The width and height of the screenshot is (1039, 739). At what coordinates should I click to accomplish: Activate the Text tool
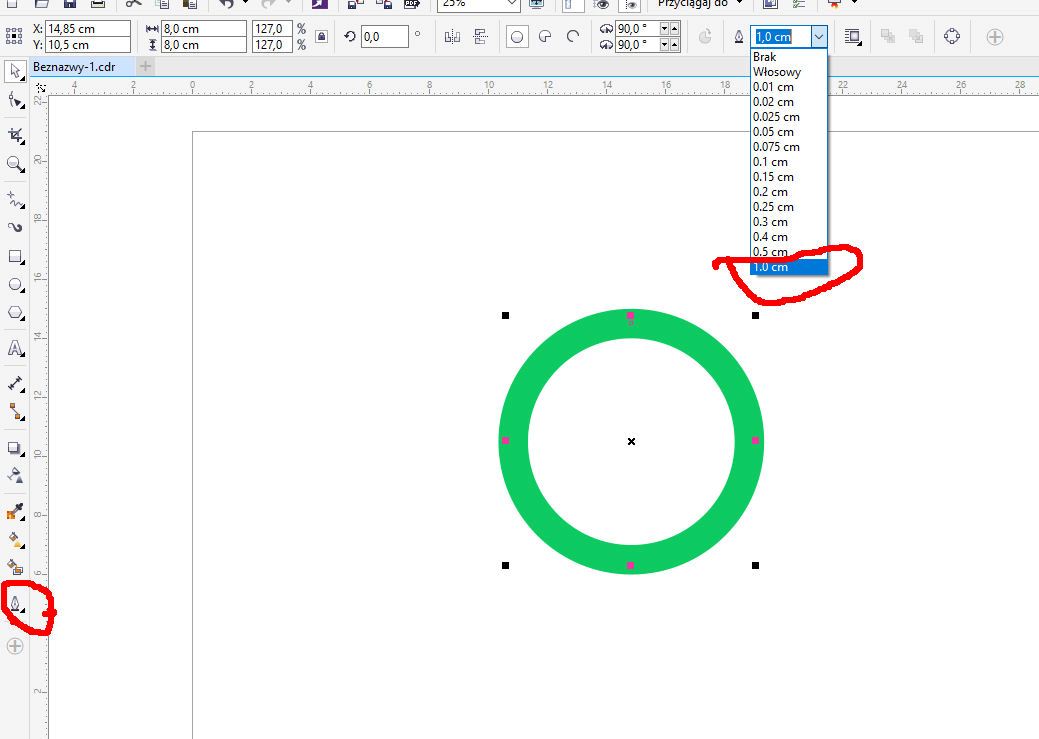(x=15, y=349)
